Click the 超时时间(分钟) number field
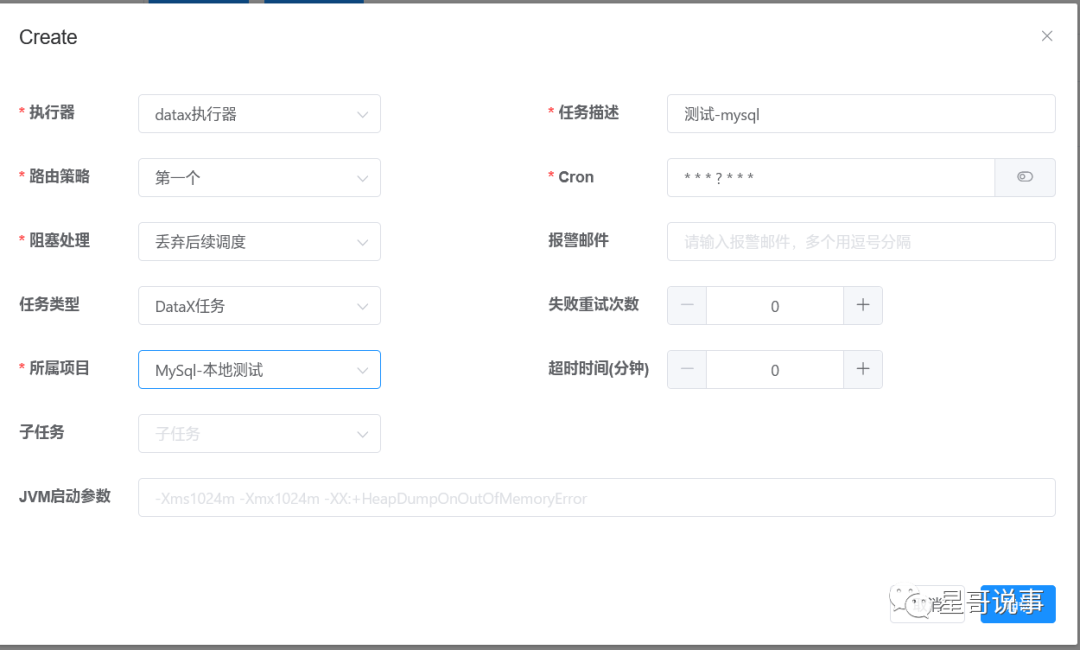 [775, 370]
